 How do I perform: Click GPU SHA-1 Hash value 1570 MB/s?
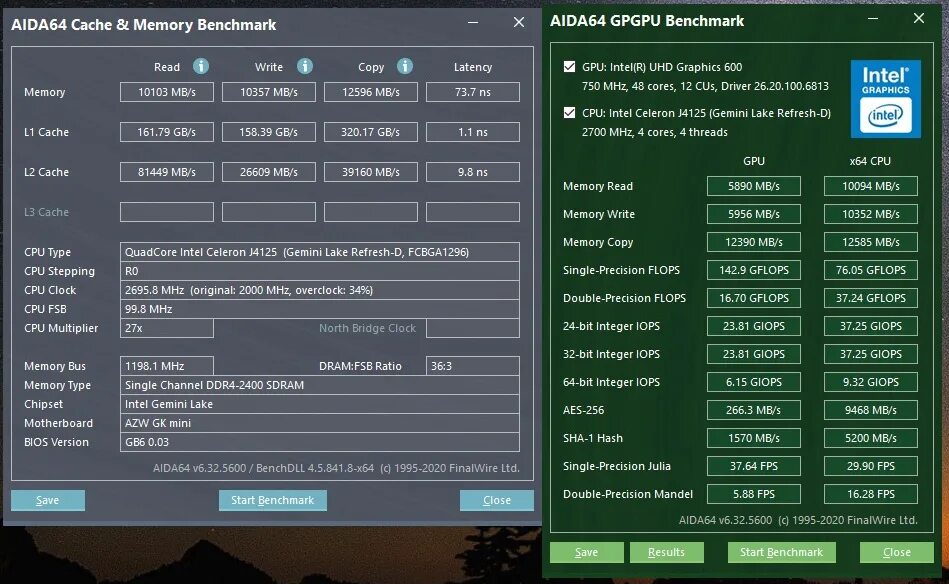coord(754,438)
